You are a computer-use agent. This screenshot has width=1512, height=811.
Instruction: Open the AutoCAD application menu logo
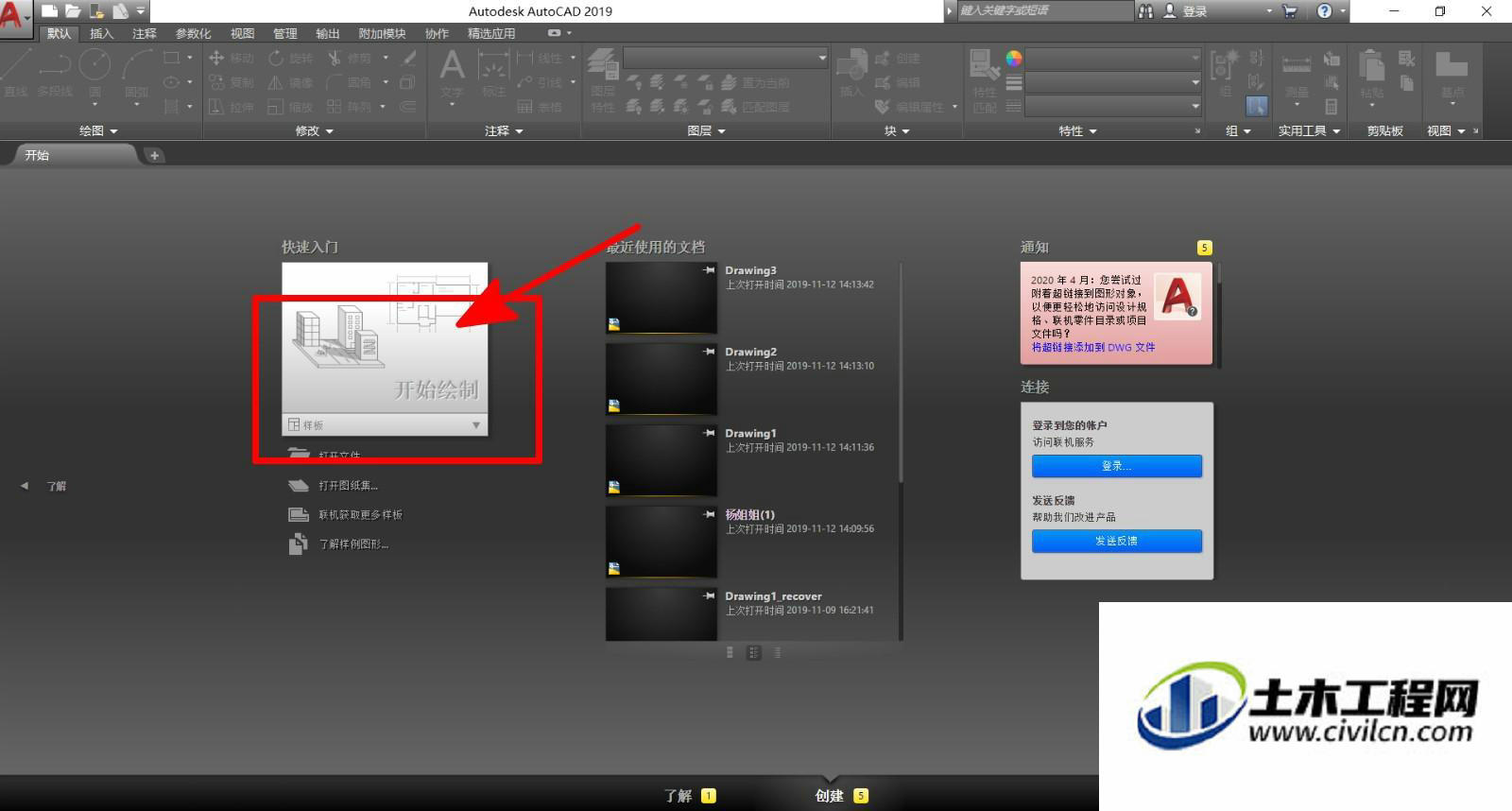[x=13, y=16]
